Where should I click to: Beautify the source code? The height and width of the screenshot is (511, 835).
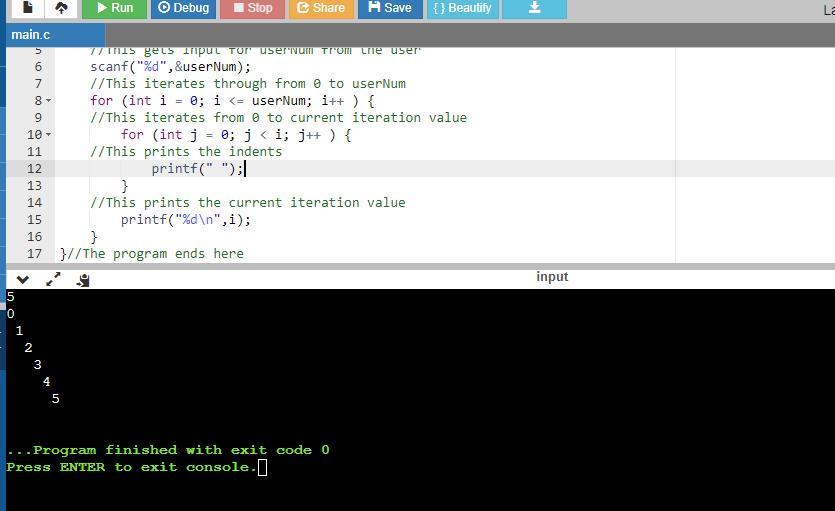tap(462, 8)
